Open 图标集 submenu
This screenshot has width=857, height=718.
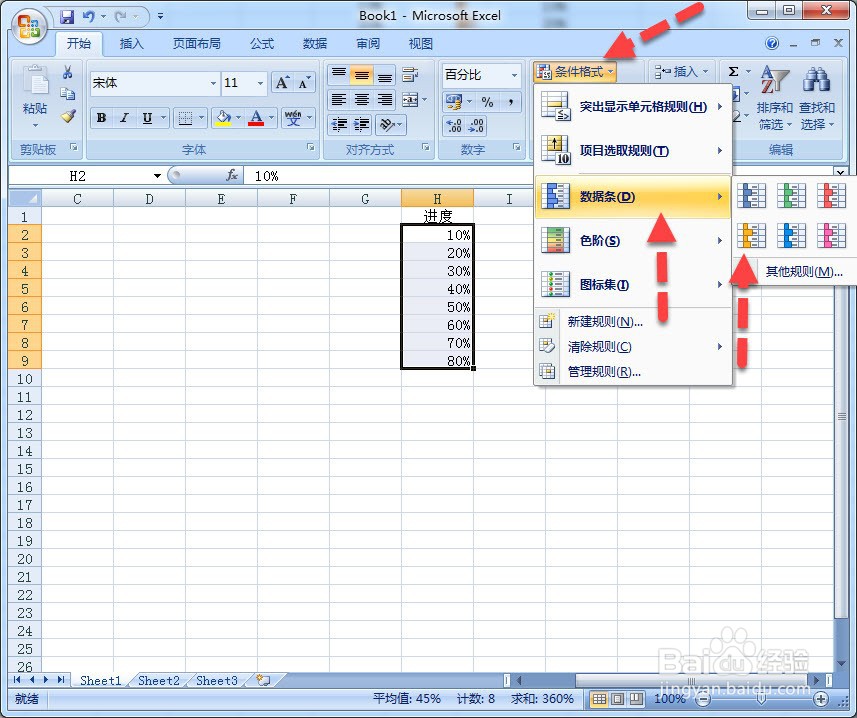[x=632, y=284]
